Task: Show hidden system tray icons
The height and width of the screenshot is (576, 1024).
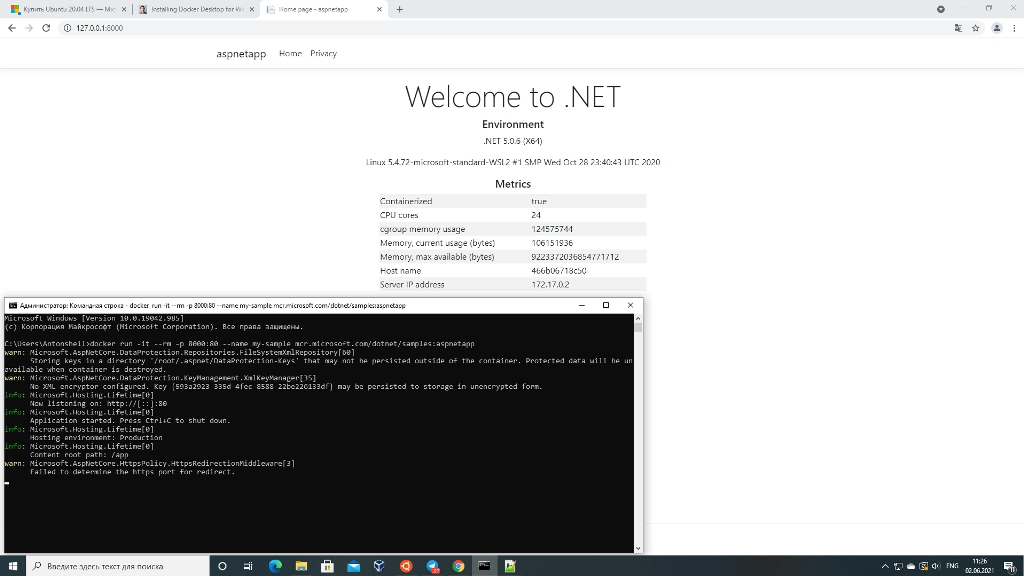Action: pyautogui.click(x=885, y=566)
